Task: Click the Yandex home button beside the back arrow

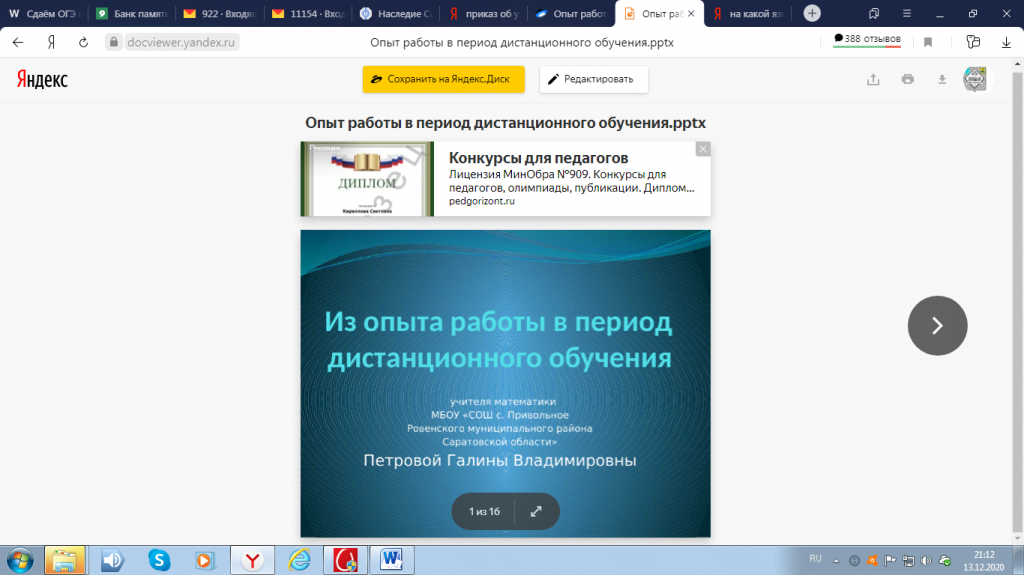Action: pyautogui.click(x=51, y=42)
